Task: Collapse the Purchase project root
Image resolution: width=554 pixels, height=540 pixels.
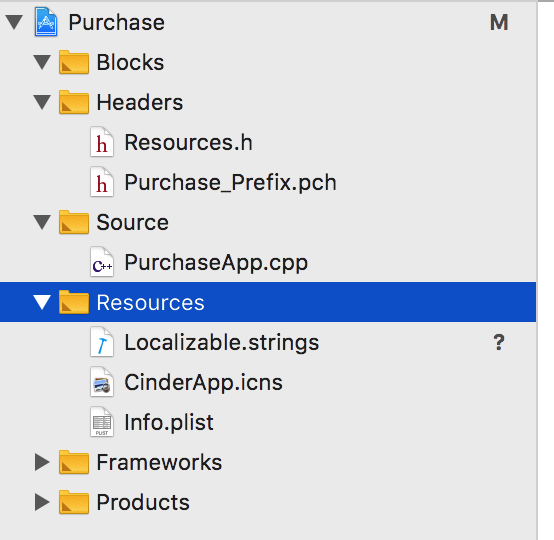Action: tap(14, 22)
